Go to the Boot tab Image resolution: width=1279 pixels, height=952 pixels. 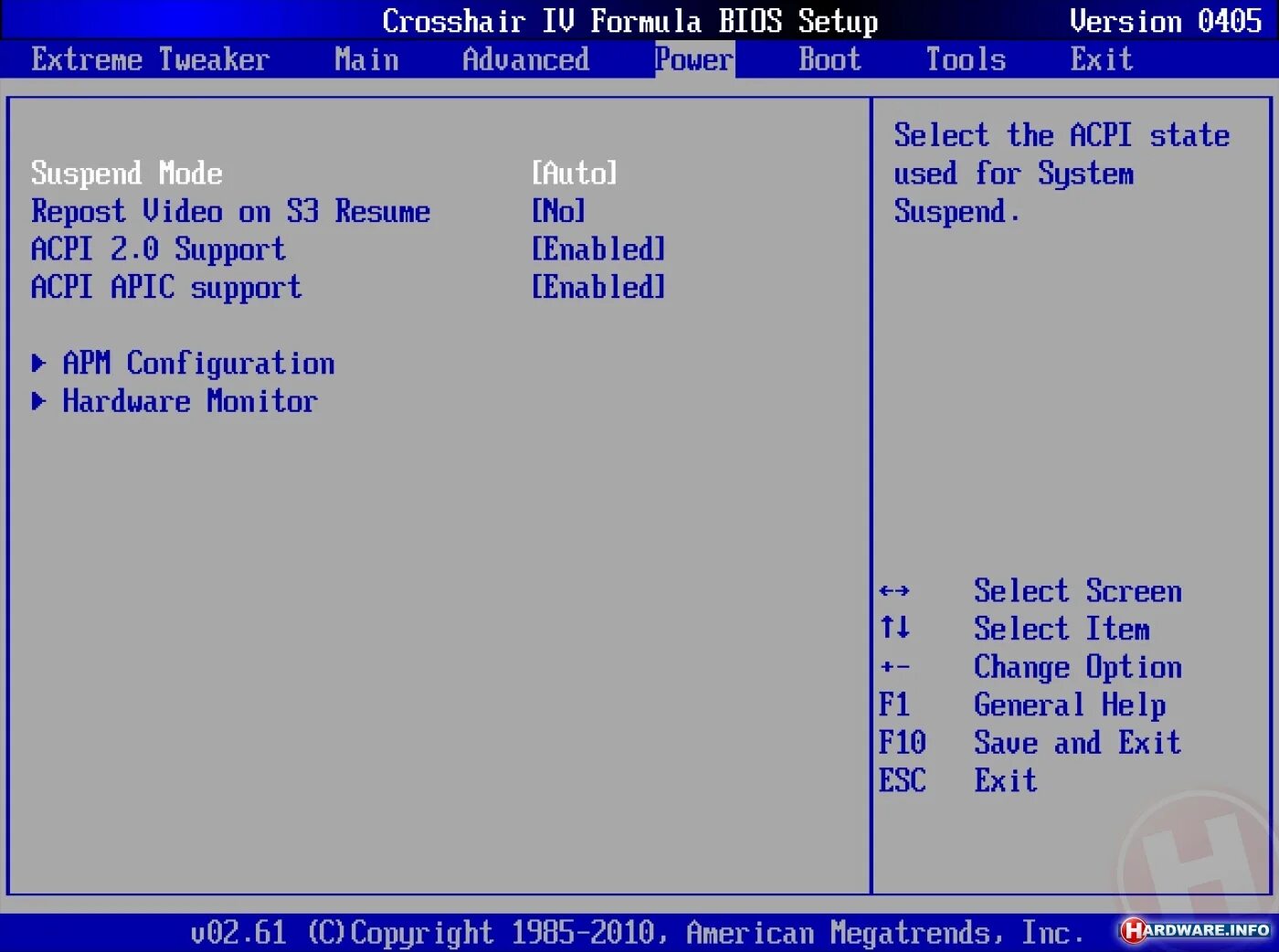(x=830, y=59)
